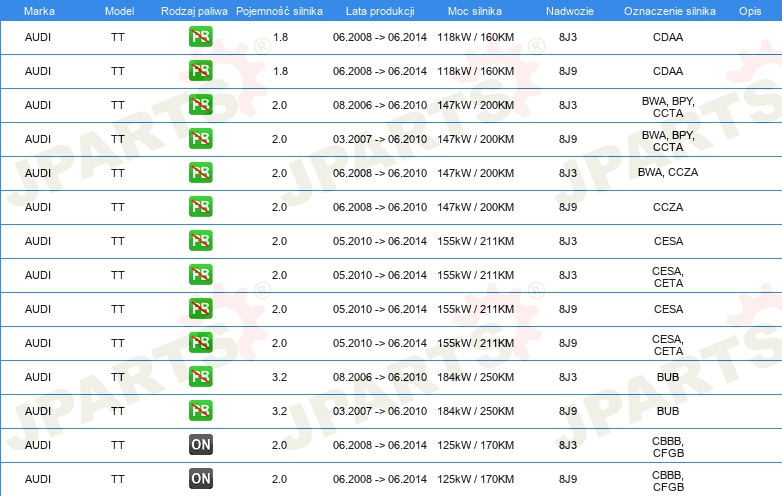Click petrol icon in 08.2006 147kW 8J3 row
This screenshot has height=496, width=782.
[200, 105]
